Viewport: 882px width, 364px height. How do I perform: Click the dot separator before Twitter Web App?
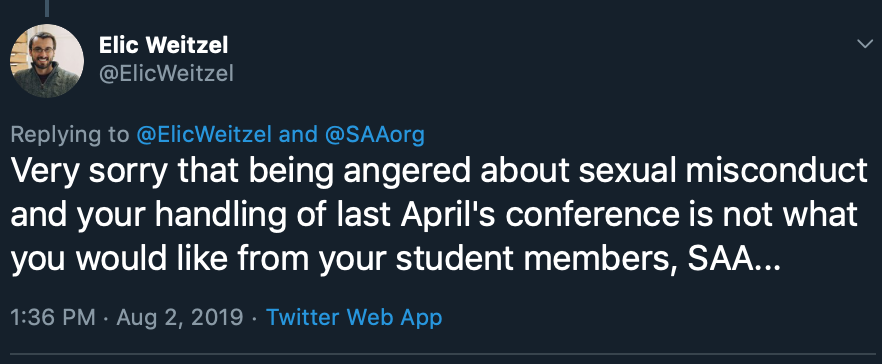coord(255,318)
